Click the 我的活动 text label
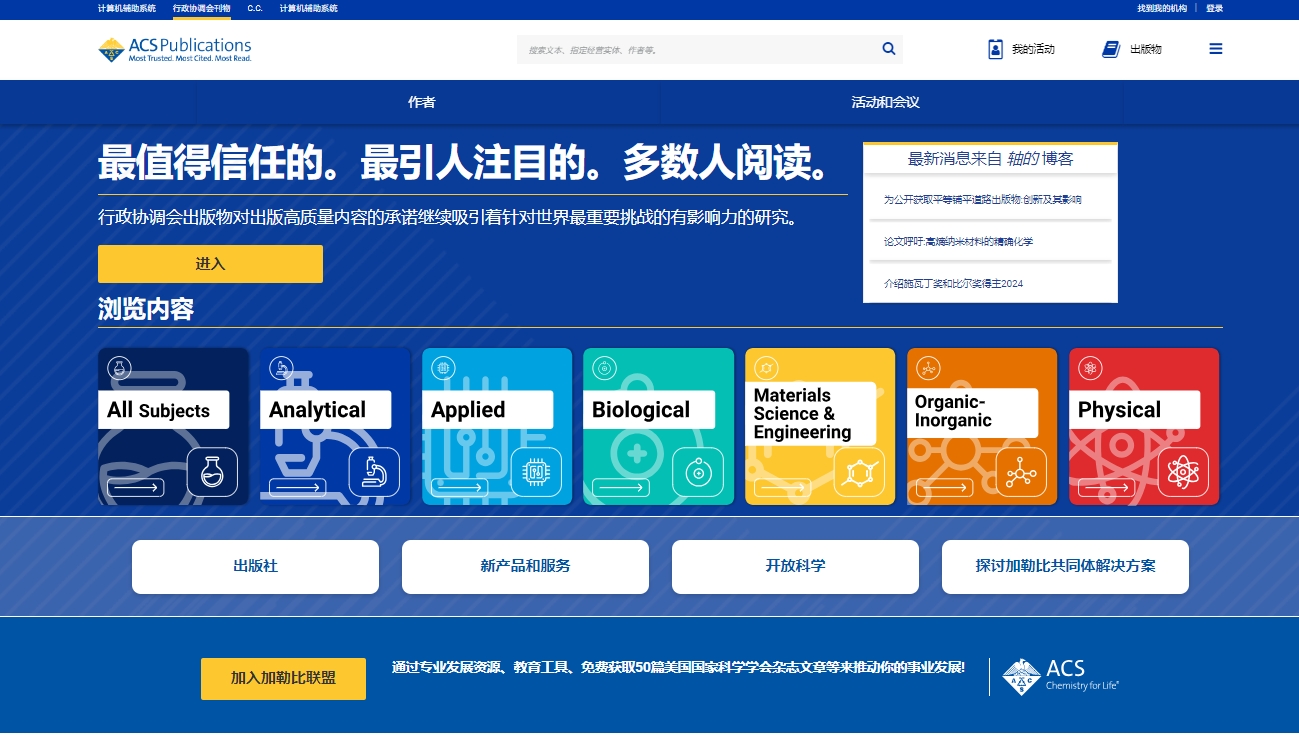Image resolution: width=1299 pixels, height=743 pixels. point(1033,49)
